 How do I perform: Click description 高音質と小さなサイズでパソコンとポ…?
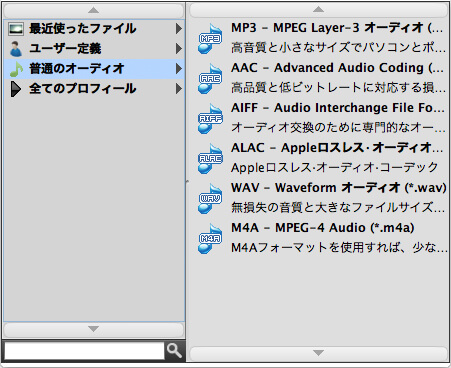pos(338,48)
